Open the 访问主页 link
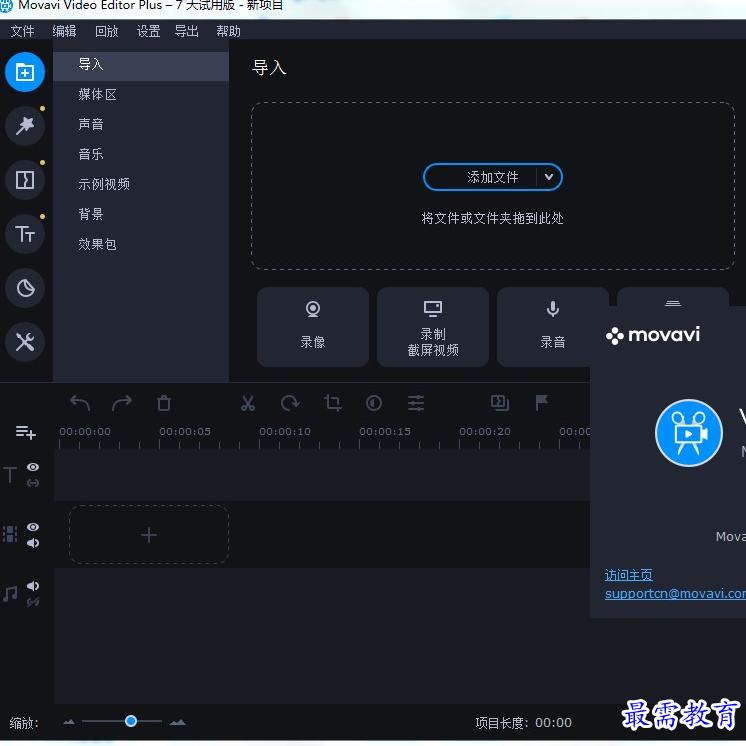The width and height of the screenshot is (746, 746). pos(628,575)
